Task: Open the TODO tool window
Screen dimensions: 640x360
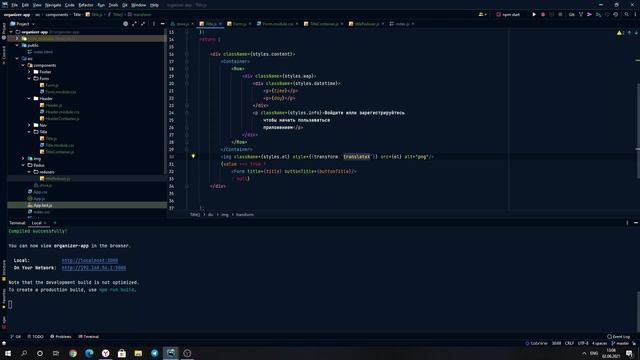Action: [36, 337]
